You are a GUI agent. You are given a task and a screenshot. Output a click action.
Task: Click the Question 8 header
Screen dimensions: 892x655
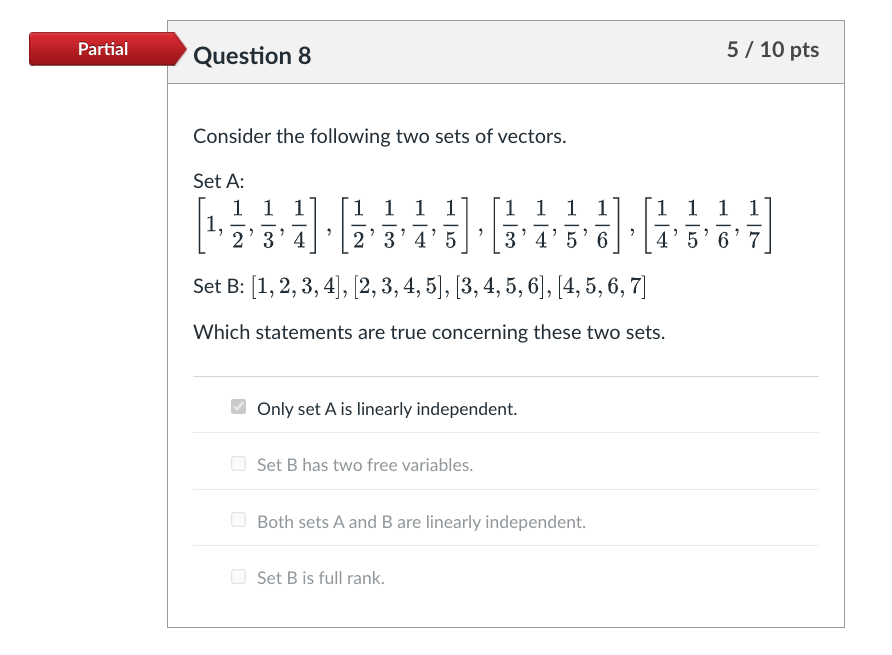[x=250, y=56]
